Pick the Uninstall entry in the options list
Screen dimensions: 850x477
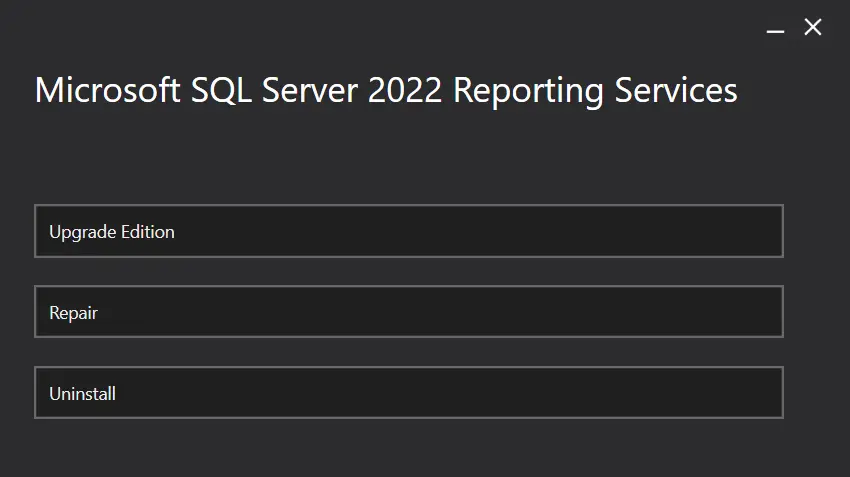point(409,392)
